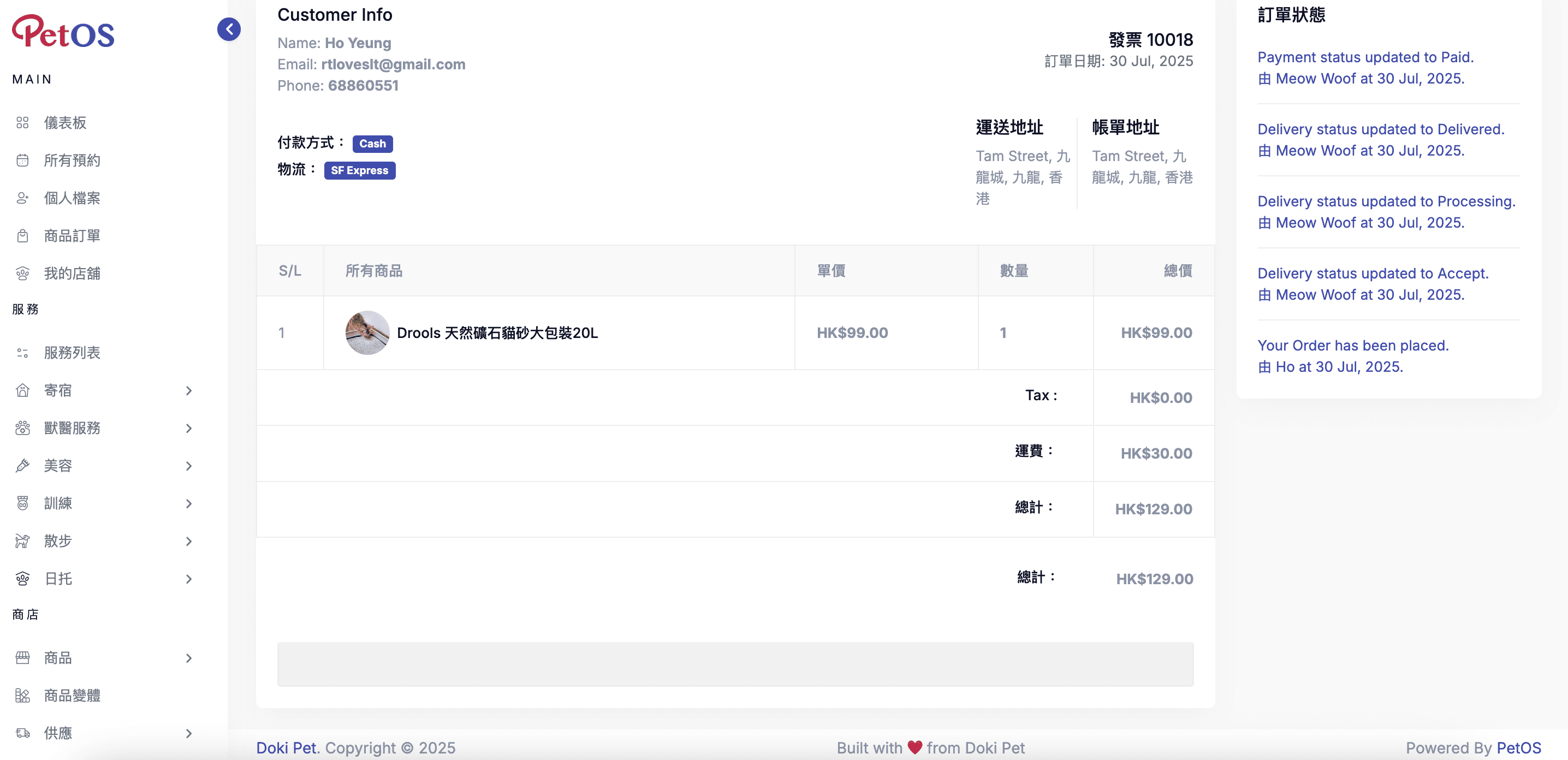Click the 訂單日期 30 Jul, 2025 text
Image resolution: width=1568 pixels, height=760 pixels.
[x=1118, y=62]
